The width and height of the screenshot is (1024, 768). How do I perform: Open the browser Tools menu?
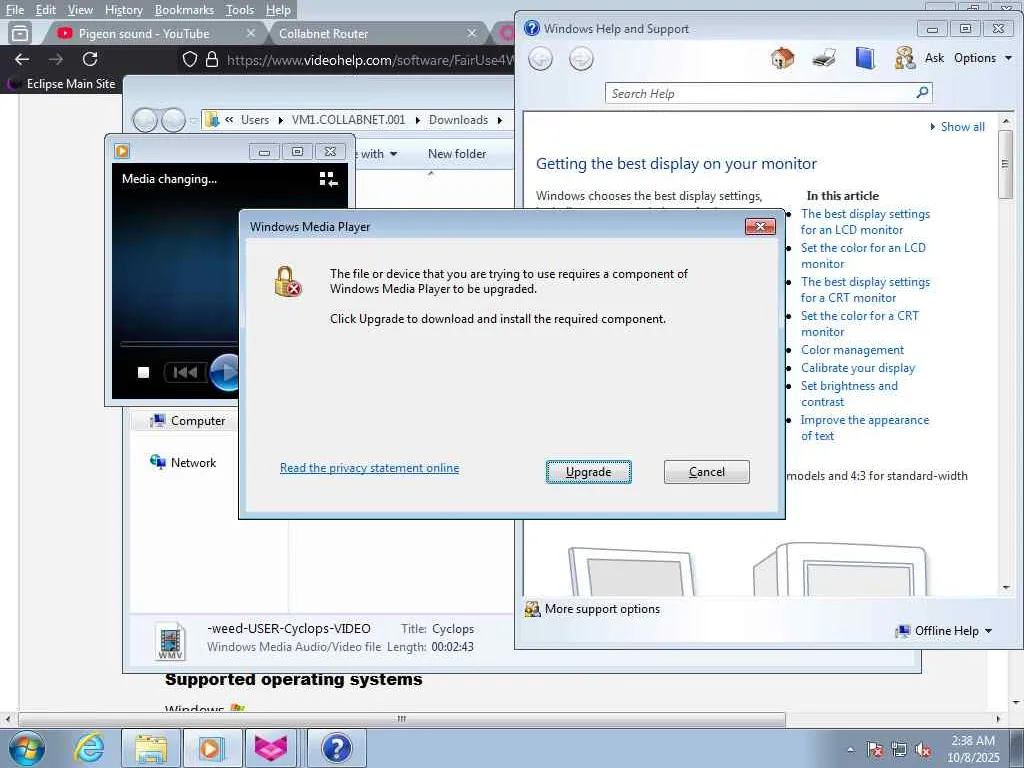point(239,10)
